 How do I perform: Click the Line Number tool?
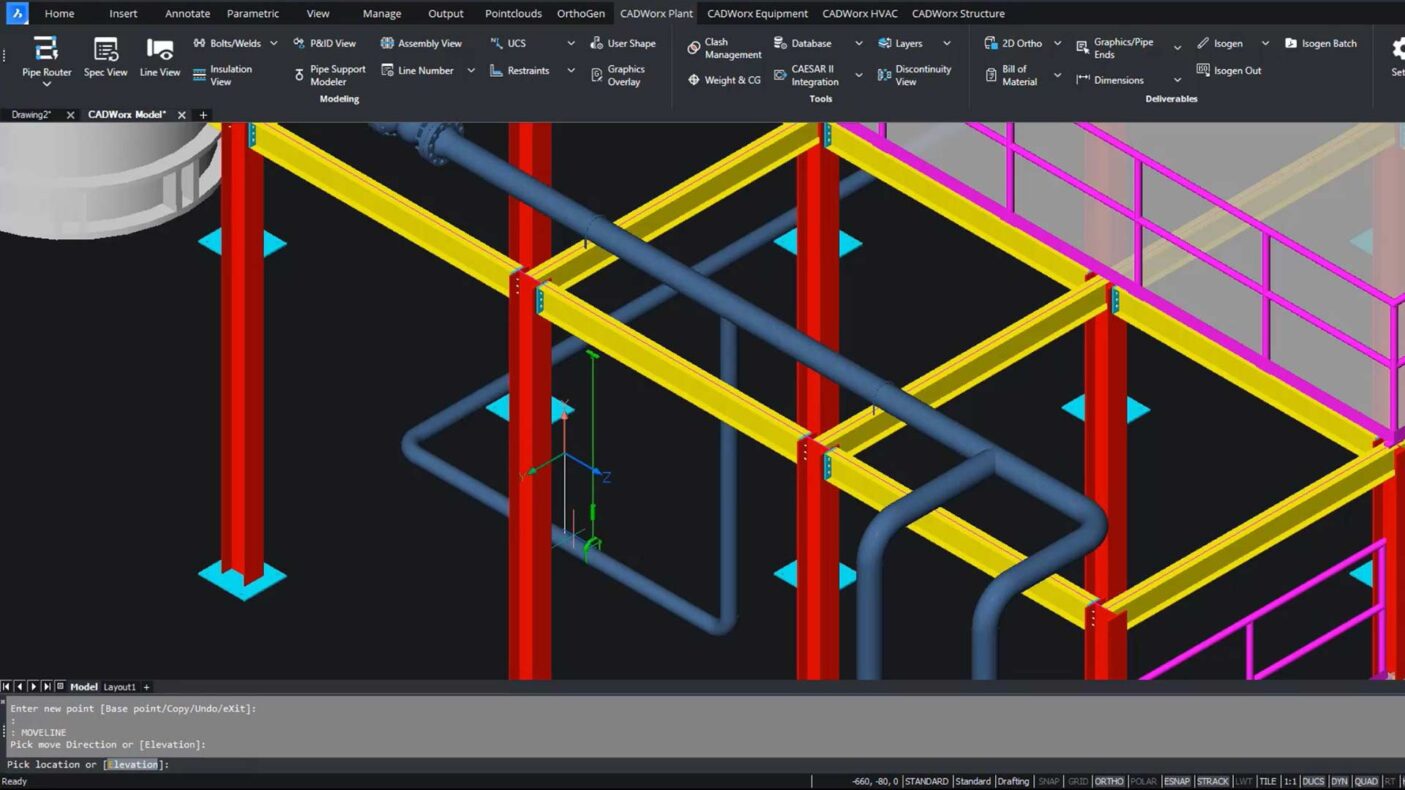click(x=417, y=70)
